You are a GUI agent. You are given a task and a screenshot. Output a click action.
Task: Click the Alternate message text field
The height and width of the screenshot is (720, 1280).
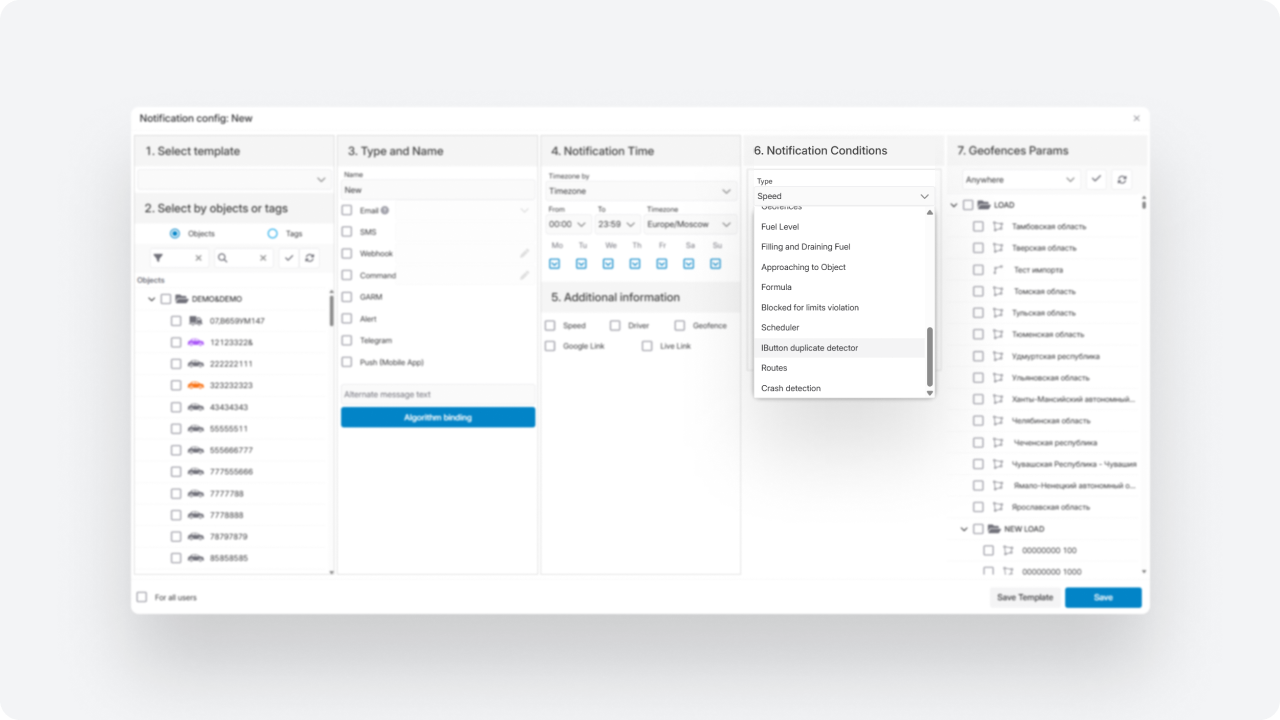coord(437,395)
